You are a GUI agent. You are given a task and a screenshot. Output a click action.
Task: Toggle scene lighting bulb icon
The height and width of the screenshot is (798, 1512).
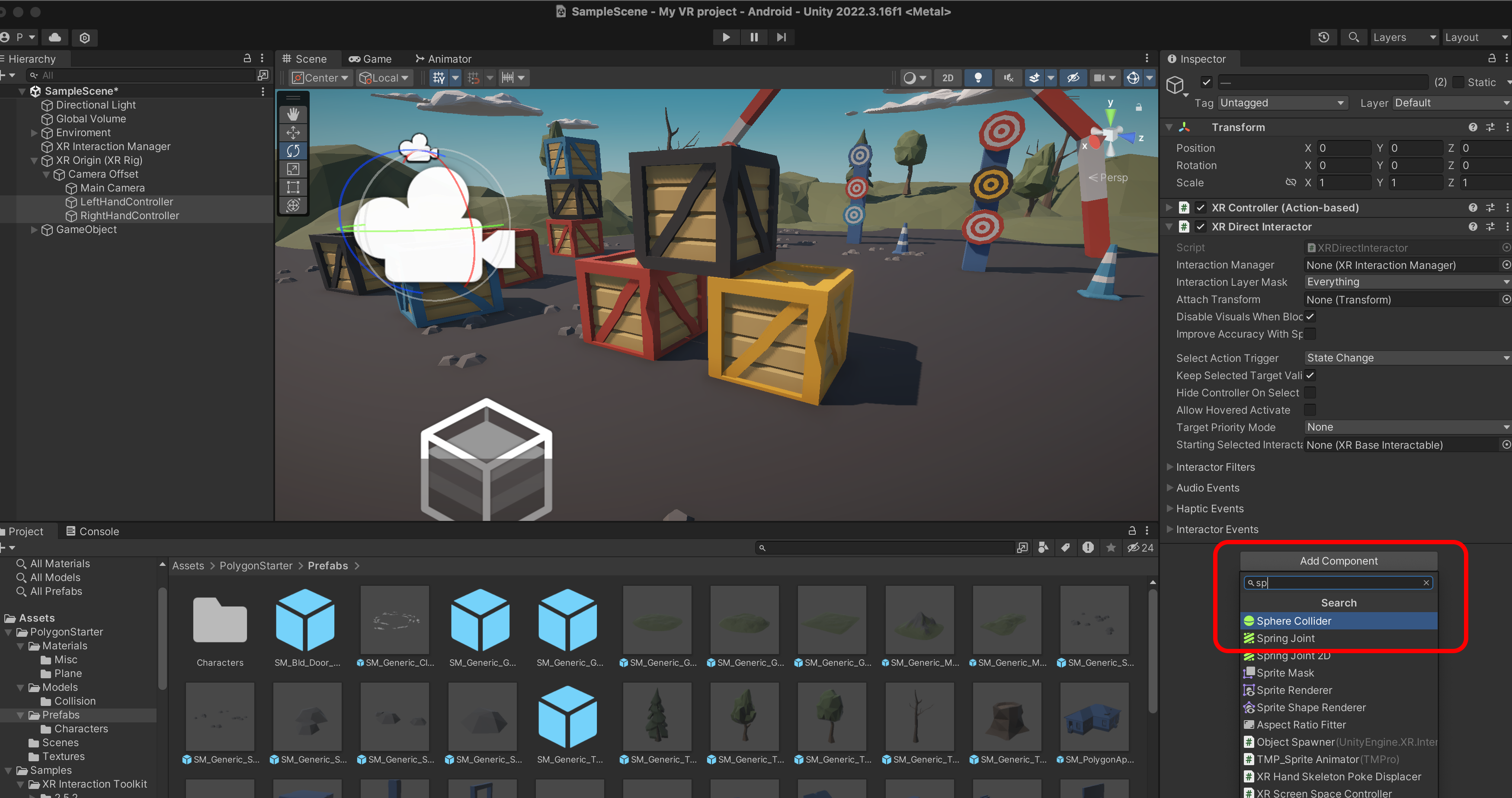978,77
